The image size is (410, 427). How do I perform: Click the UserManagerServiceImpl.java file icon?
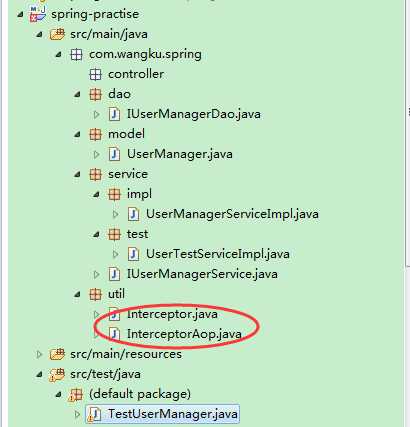(x=133, y=214)
